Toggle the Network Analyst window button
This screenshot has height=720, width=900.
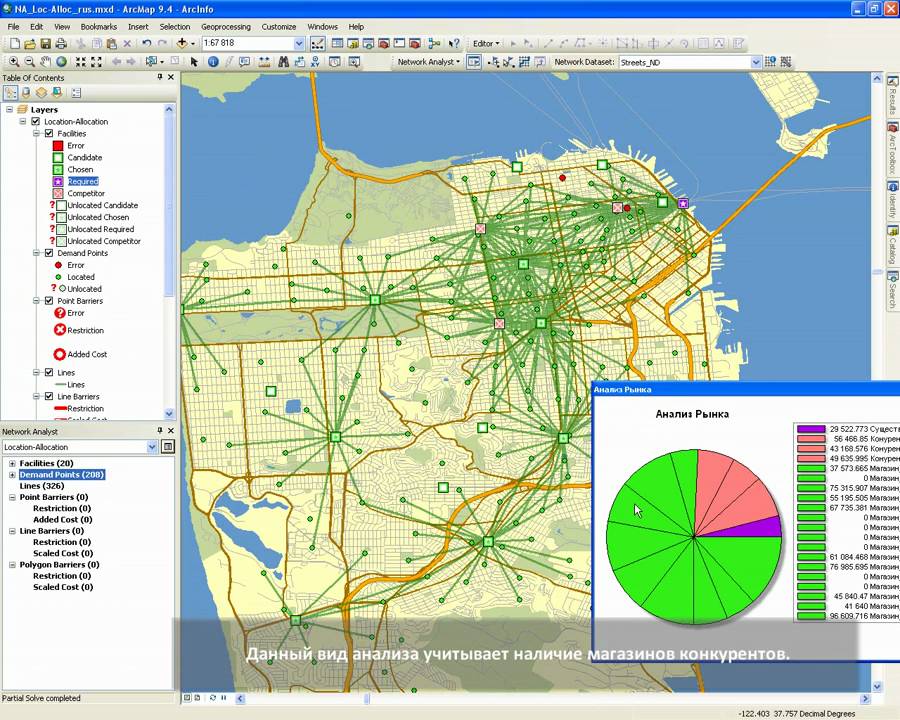474,61
